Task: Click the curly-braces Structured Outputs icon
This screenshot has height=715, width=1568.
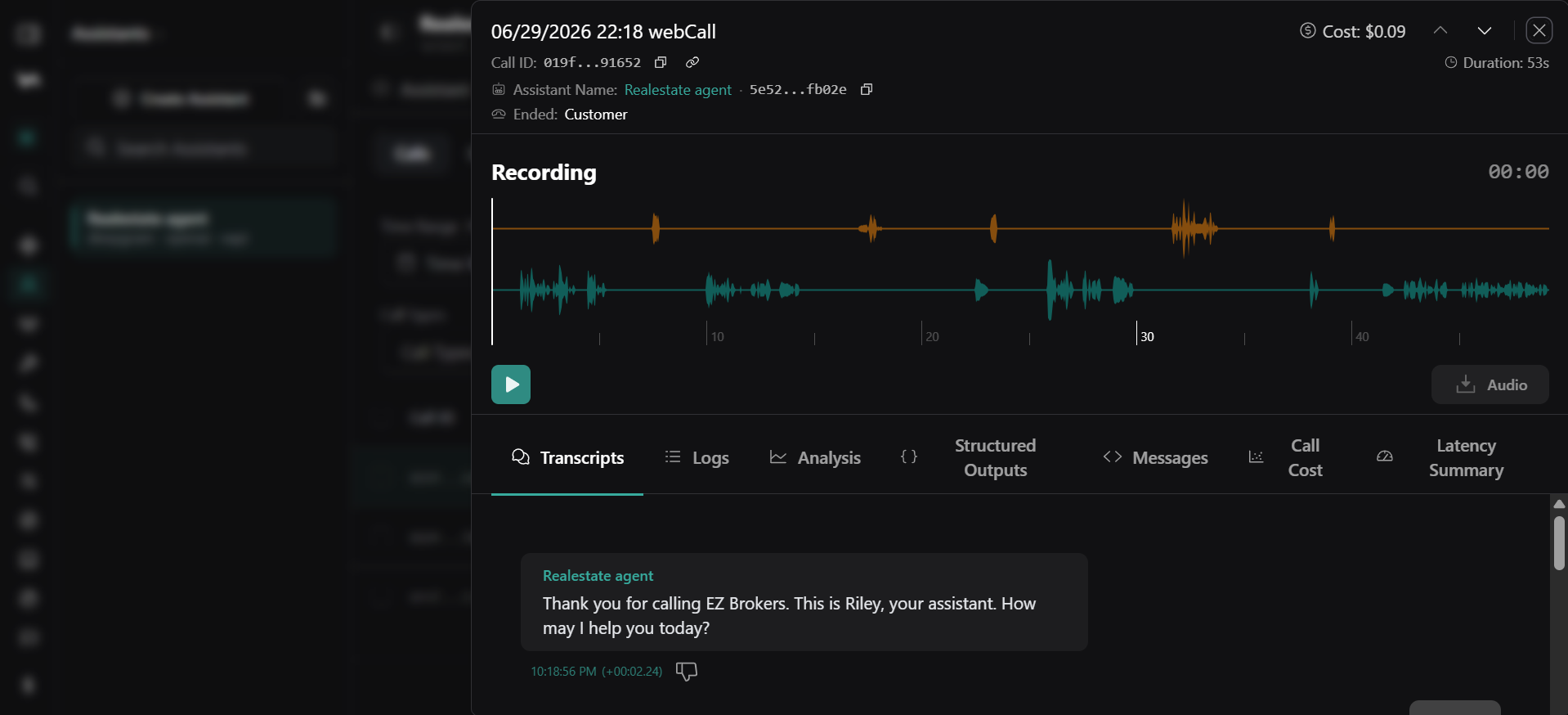Action: click(x=909, y=456)
